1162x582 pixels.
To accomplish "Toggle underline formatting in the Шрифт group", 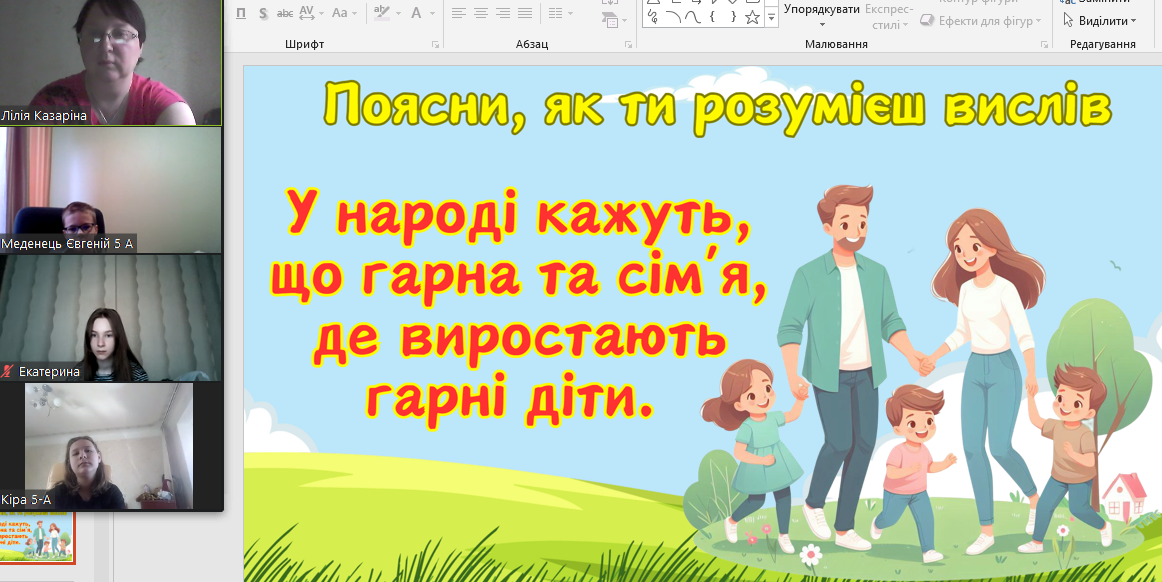I will (x=241, y=13).
